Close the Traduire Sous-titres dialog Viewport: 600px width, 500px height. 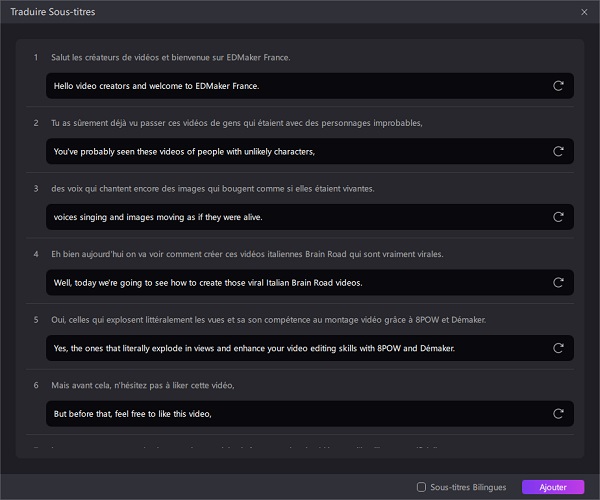(584, 11)
